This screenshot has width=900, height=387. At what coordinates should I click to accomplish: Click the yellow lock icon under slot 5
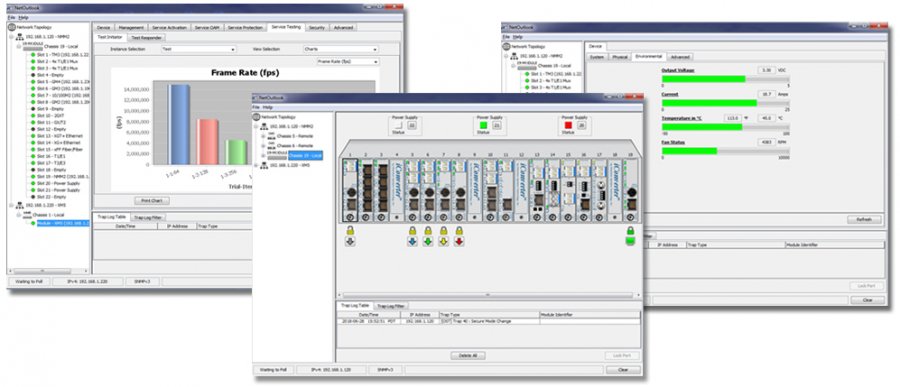[412, 231]
